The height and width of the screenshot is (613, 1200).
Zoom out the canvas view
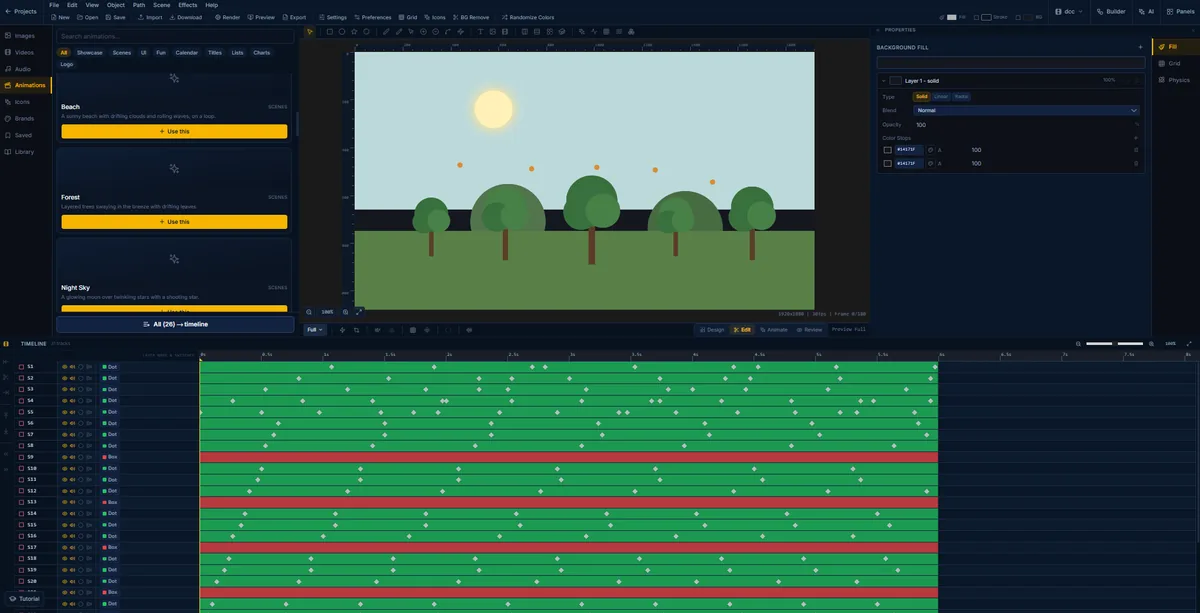point(309,312)
